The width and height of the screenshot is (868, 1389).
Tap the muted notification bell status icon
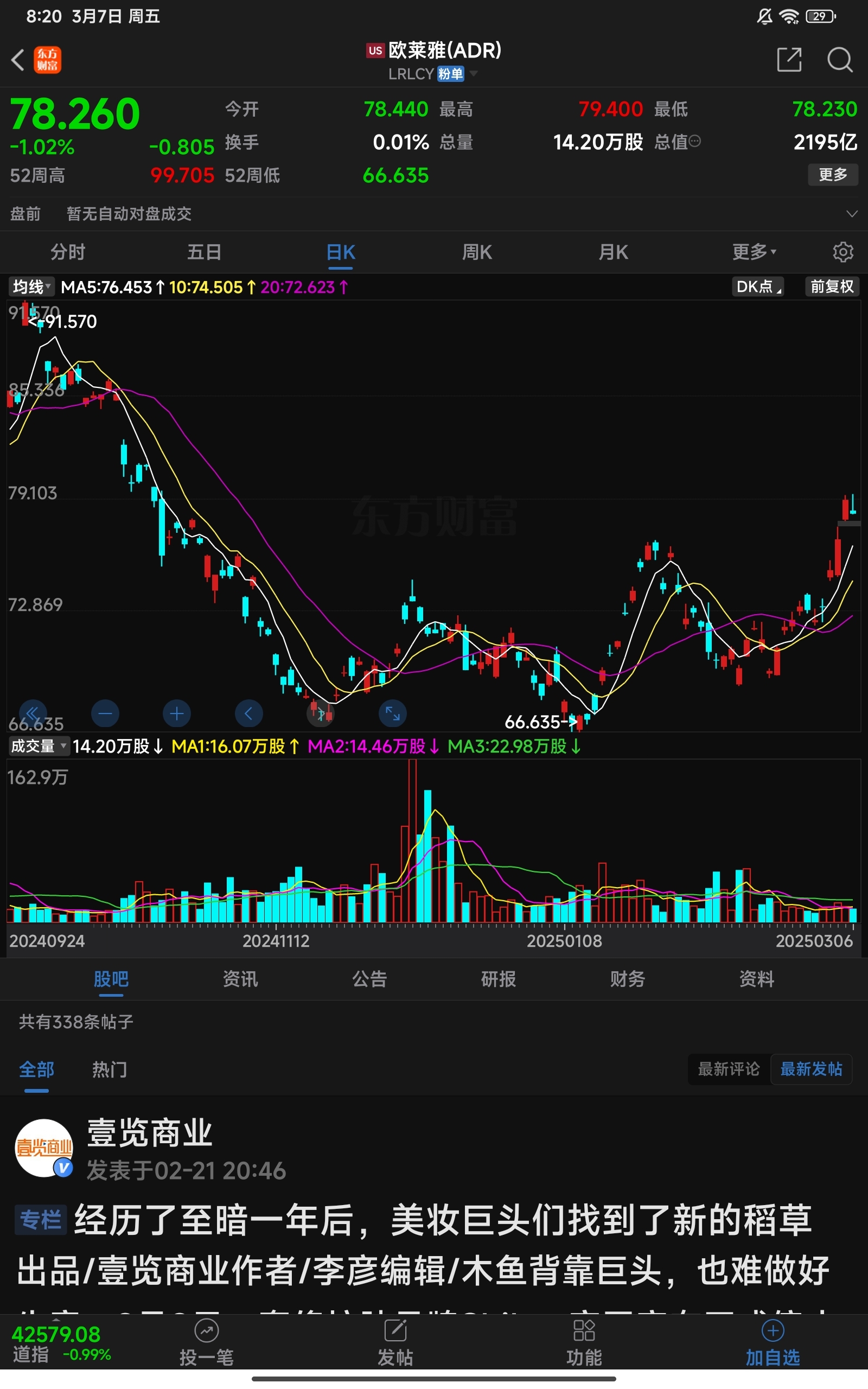pyautogui.click(x=764, y=17)
